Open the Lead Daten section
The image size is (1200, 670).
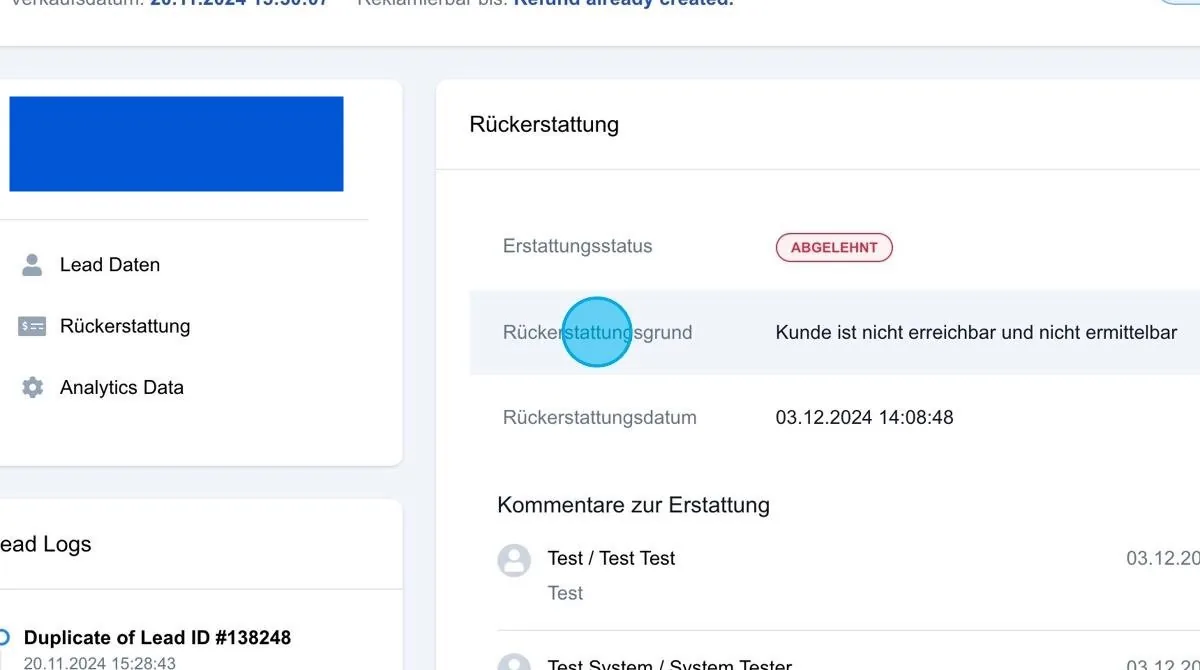click(x=110, y=265)
